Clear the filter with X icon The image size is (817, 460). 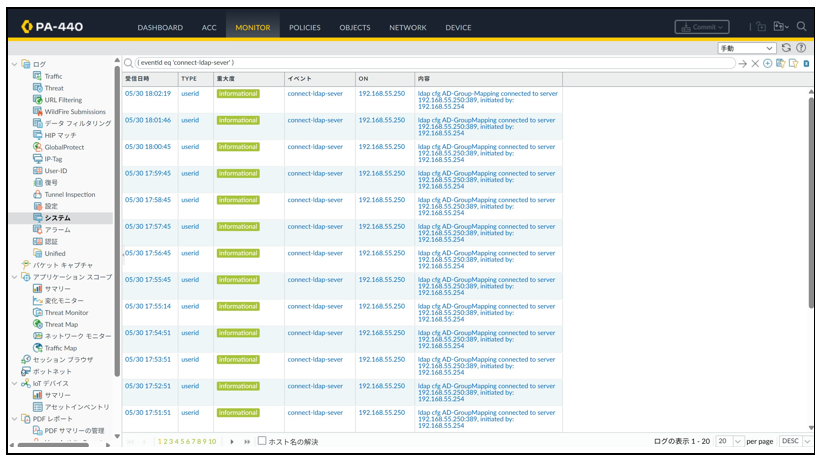pos(755,64)
